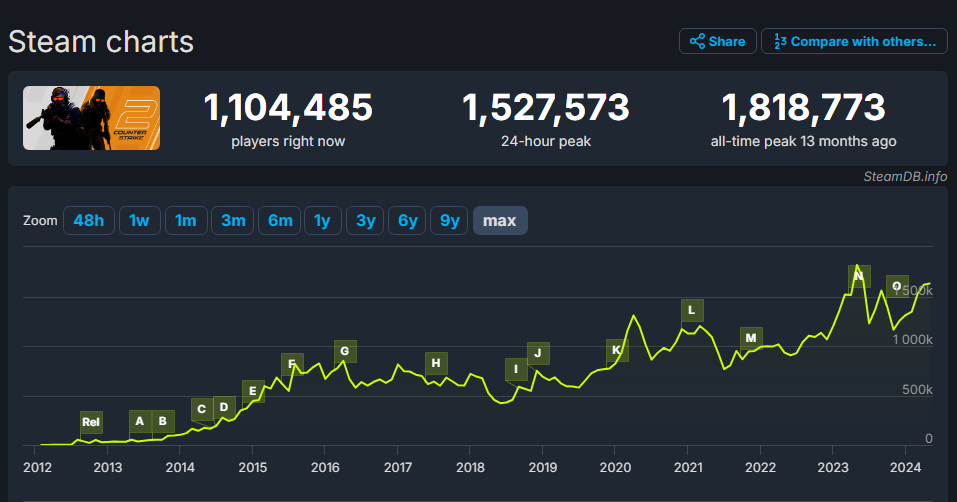Select chart event marker C
Image resolution: width=957 pixels, height=502 pixels.
(201, 409)
